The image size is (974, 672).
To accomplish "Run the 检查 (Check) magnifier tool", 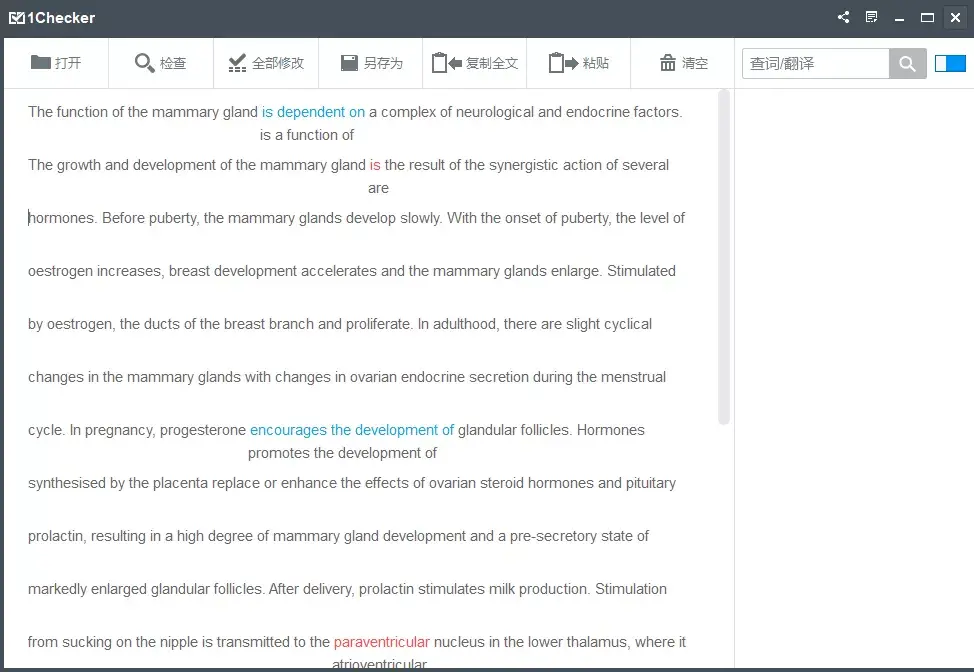I will pos(145,63).
